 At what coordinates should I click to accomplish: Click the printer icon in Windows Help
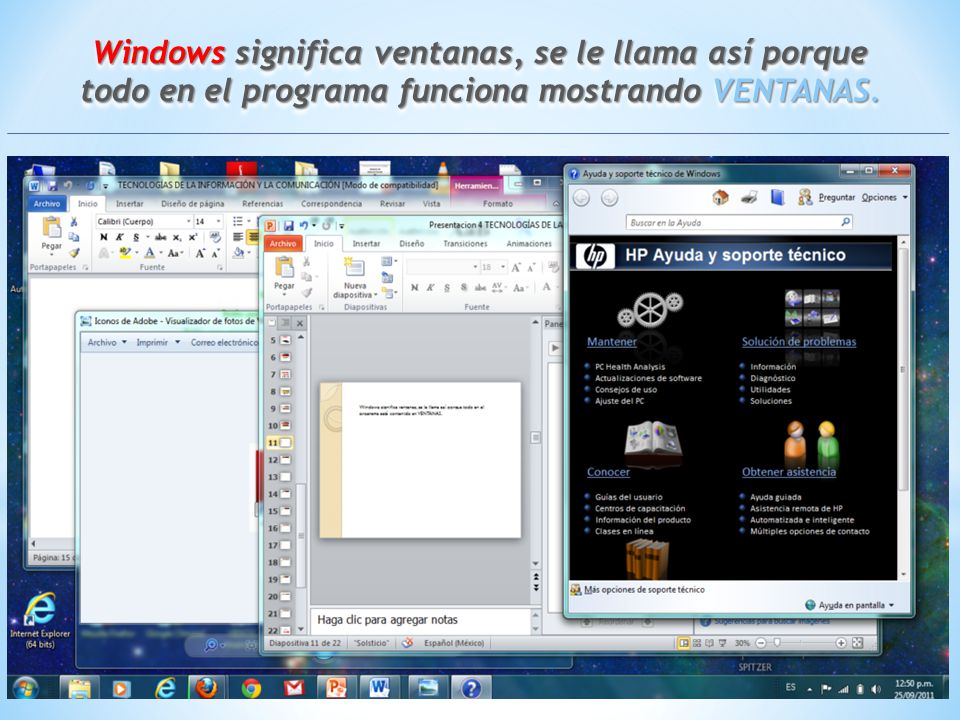point(749,197)
